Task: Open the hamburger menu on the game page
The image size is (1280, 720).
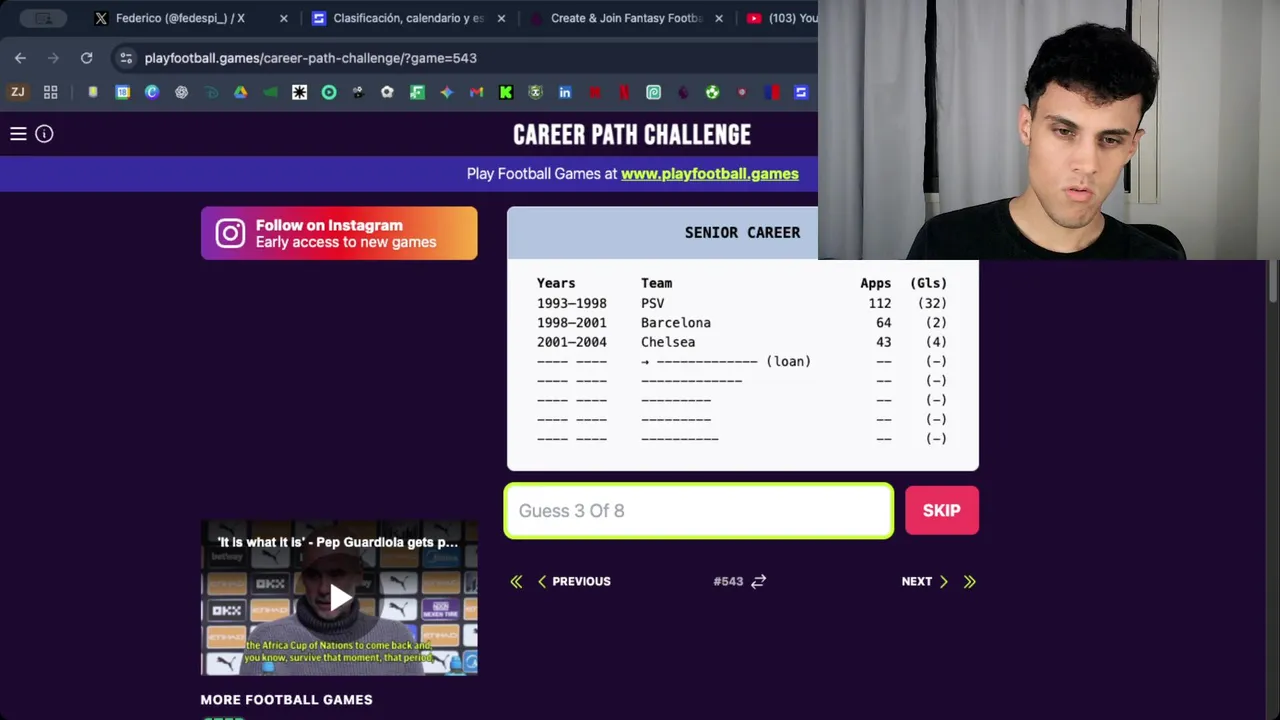Action: click(18, 133)
